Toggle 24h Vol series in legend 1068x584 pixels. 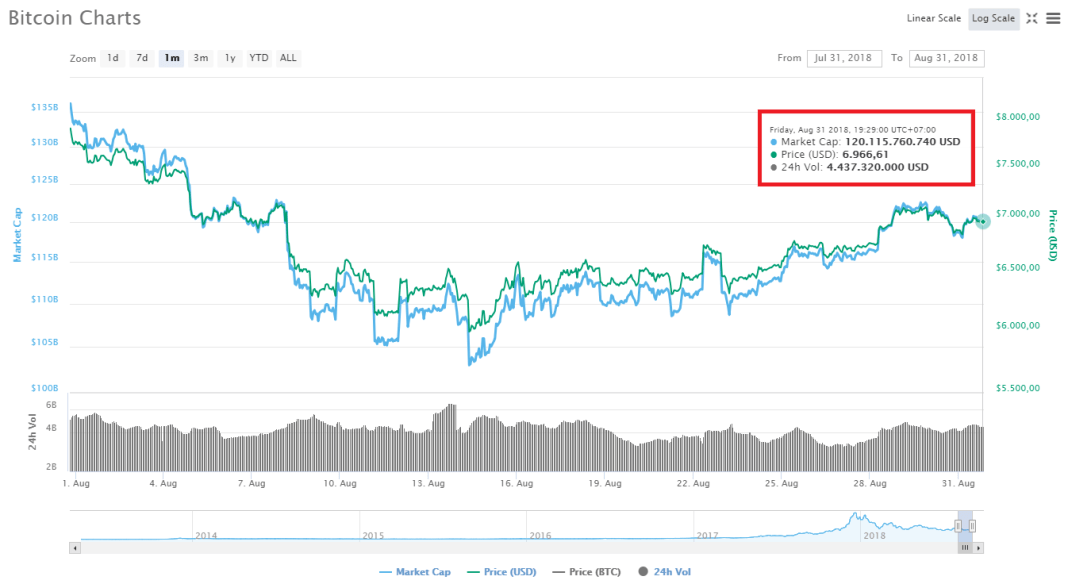(x=665, y=572)
